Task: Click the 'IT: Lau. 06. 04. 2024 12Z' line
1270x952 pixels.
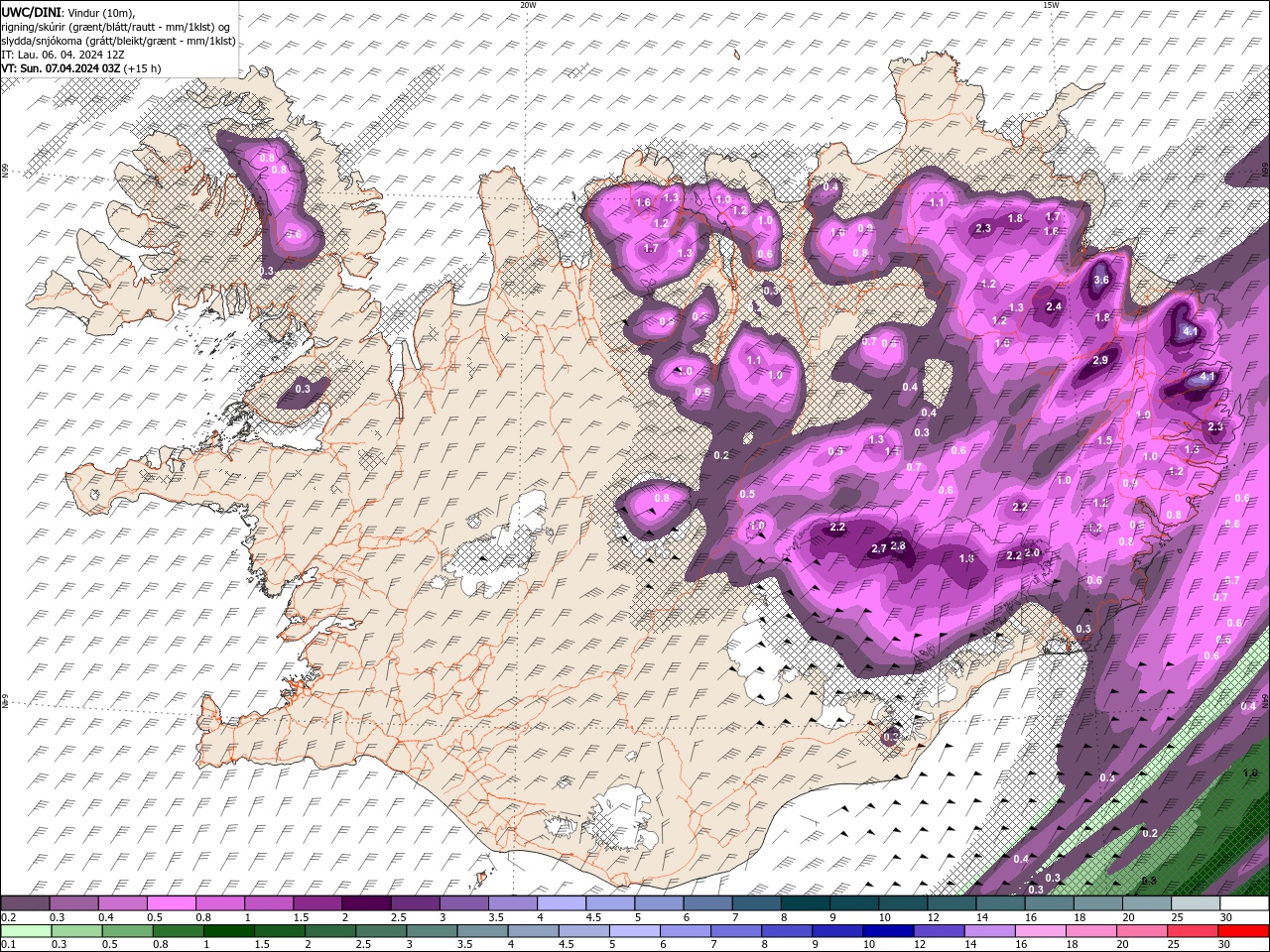Action: point(63,55)
